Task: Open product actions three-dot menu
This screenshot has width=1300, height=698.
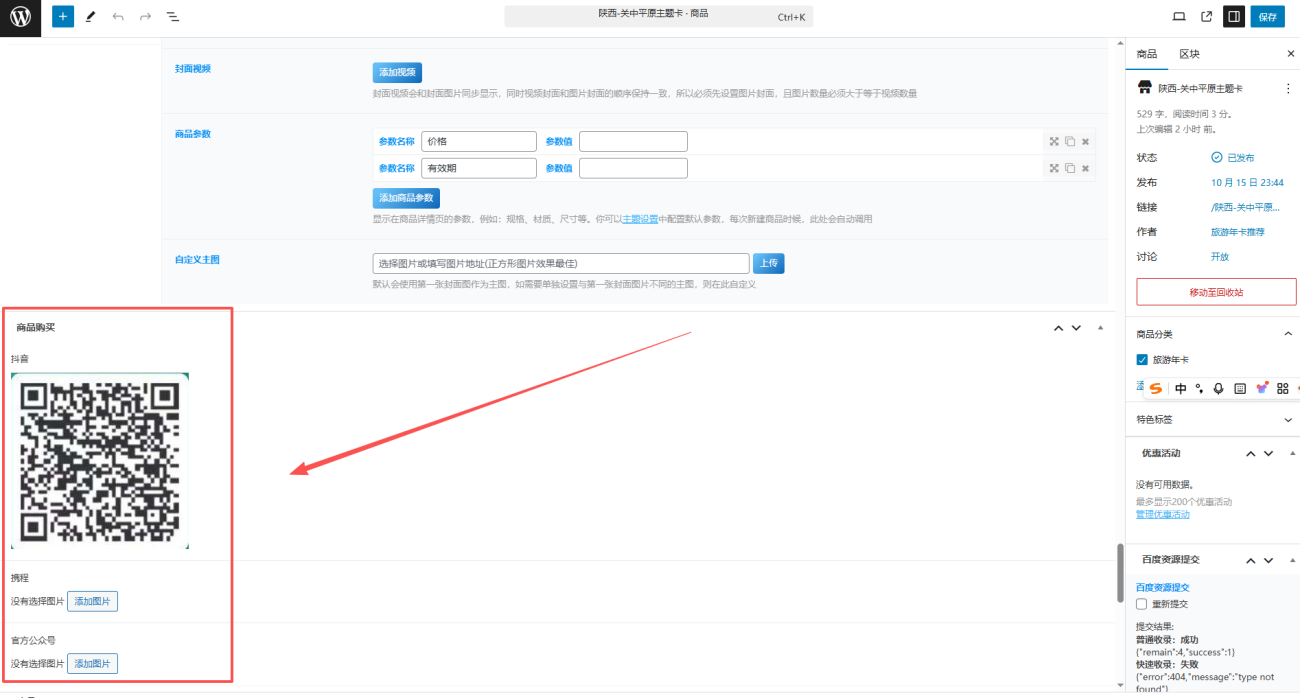Action: (x=1287, y=88)
